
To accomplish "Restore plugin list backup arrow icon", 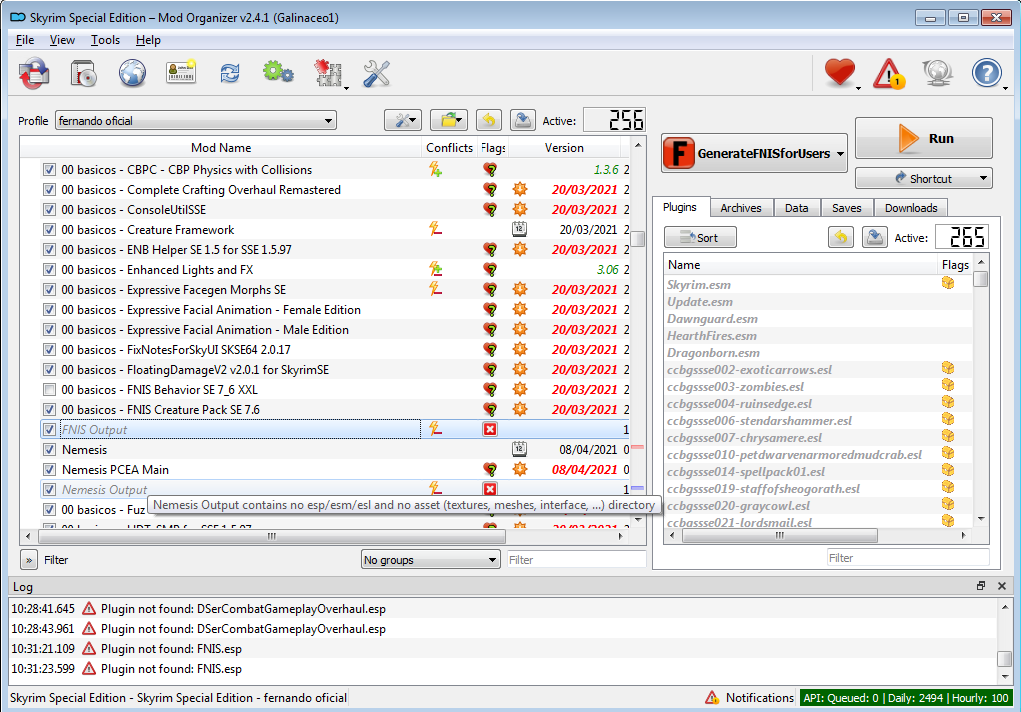I will pyautogui.click(x=841, y=237).
